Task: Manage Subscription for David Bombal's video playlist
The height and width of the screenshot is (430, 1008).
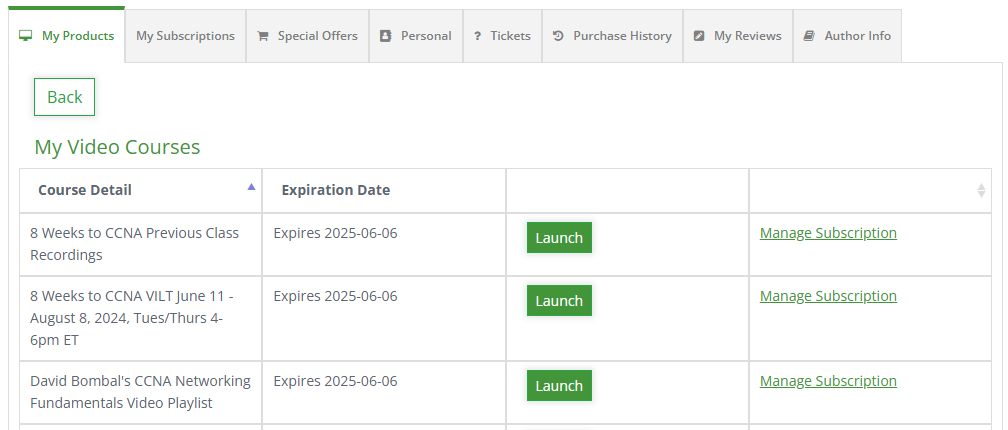Action: [x=828, y=381]
